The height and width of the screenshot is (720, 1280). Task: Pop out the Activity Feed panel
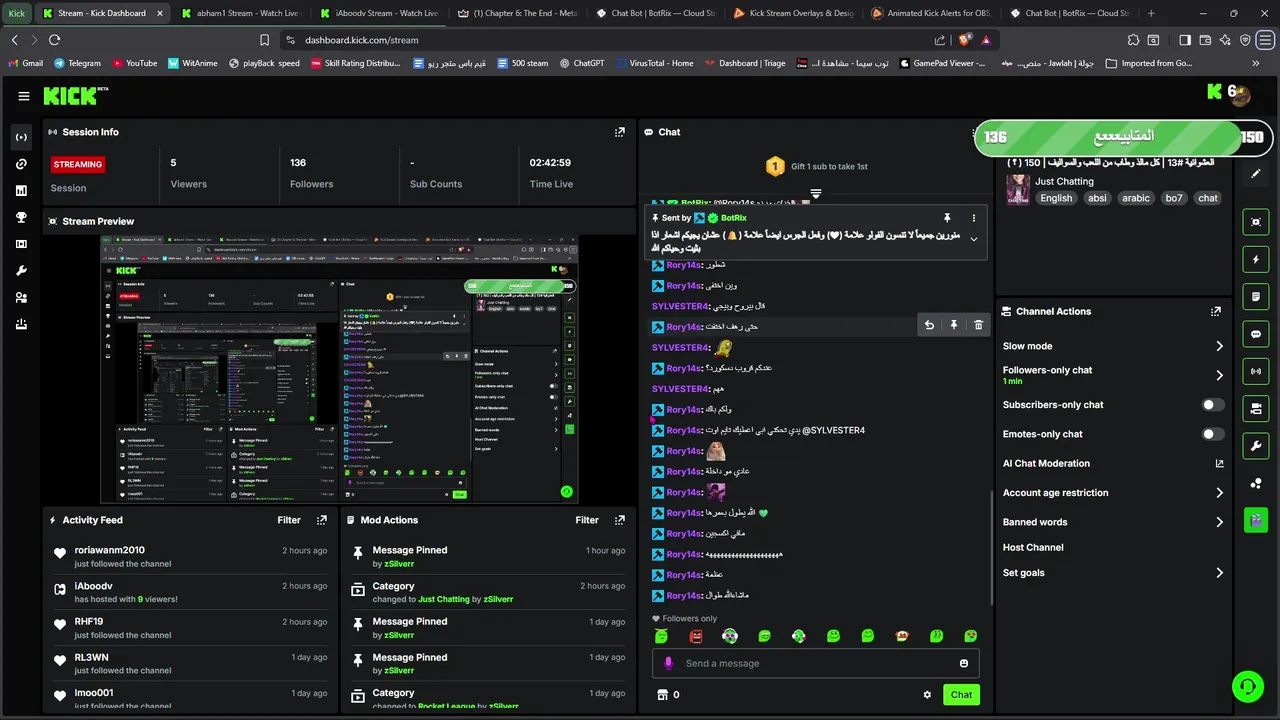[322, 520]
